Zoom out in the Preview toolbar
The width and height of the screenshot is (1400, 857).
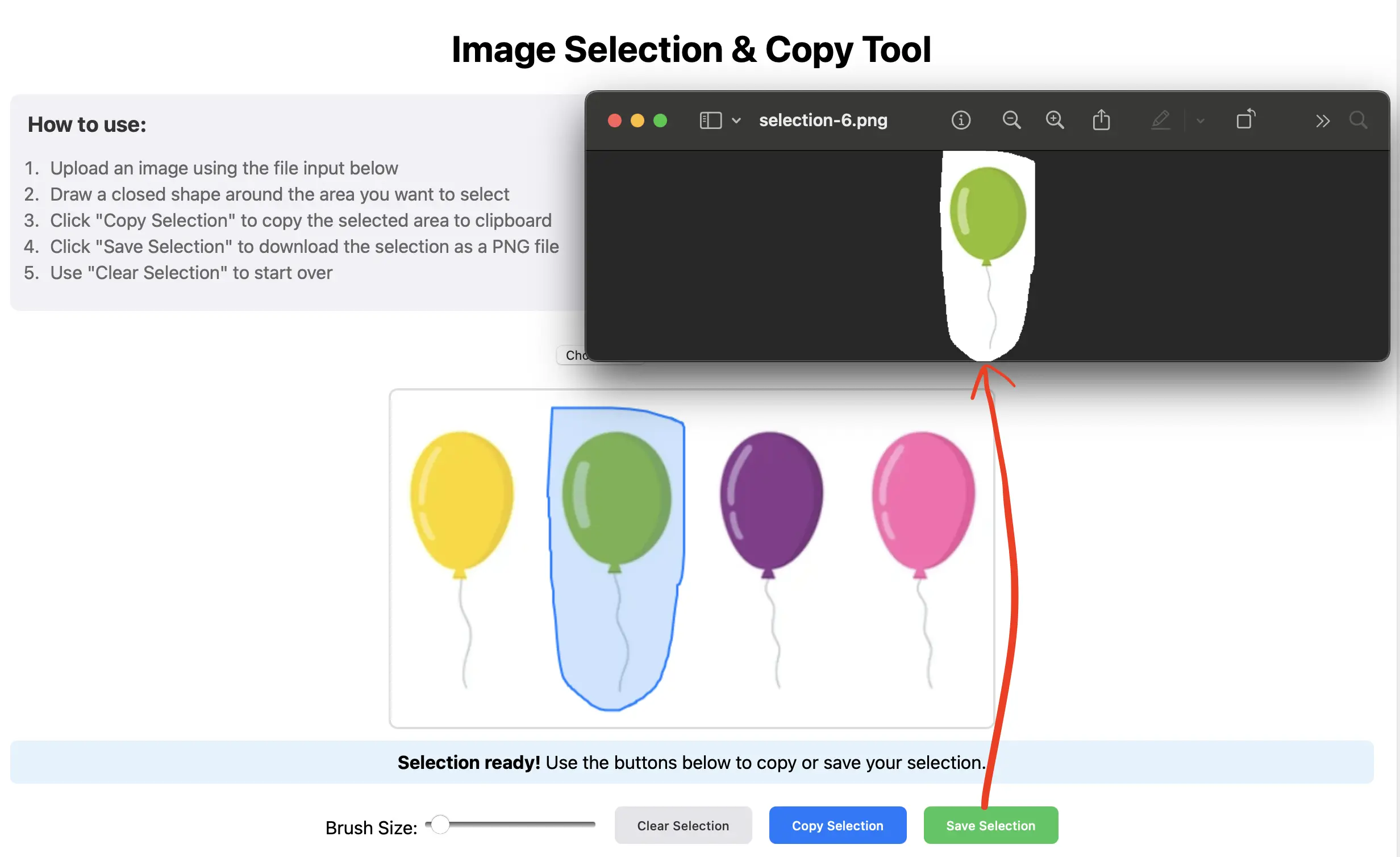1011,120
